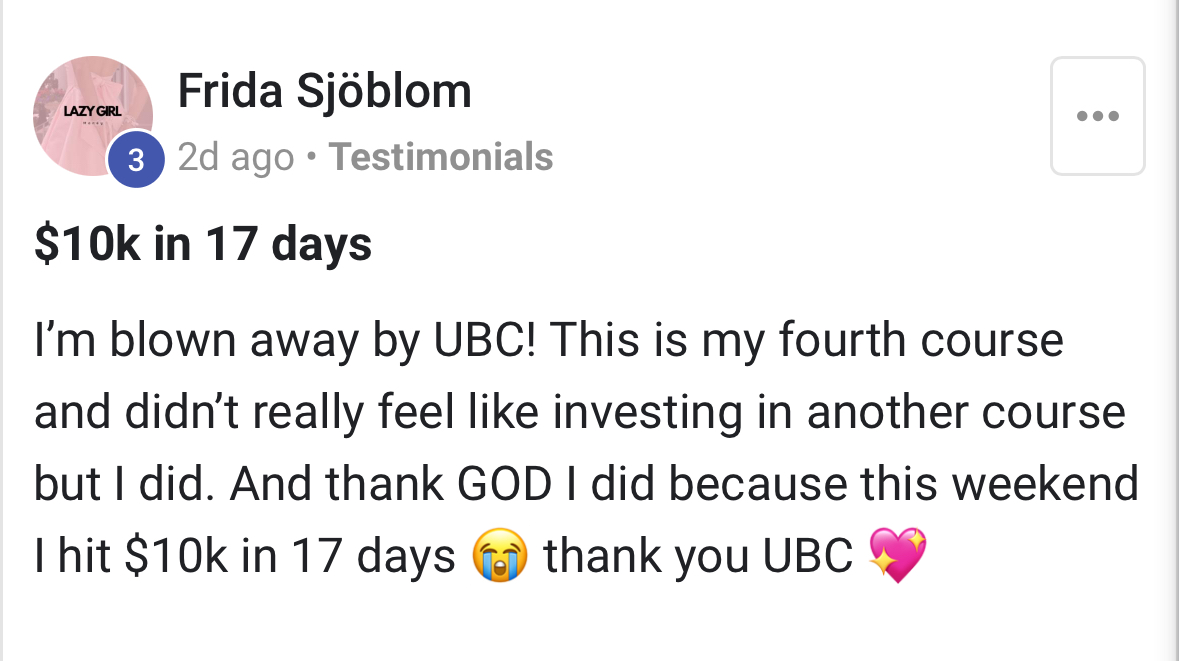This screenshot has width=1179, height=661.
Task: Click the blue level 3 badge
Action: click(136, 159)
